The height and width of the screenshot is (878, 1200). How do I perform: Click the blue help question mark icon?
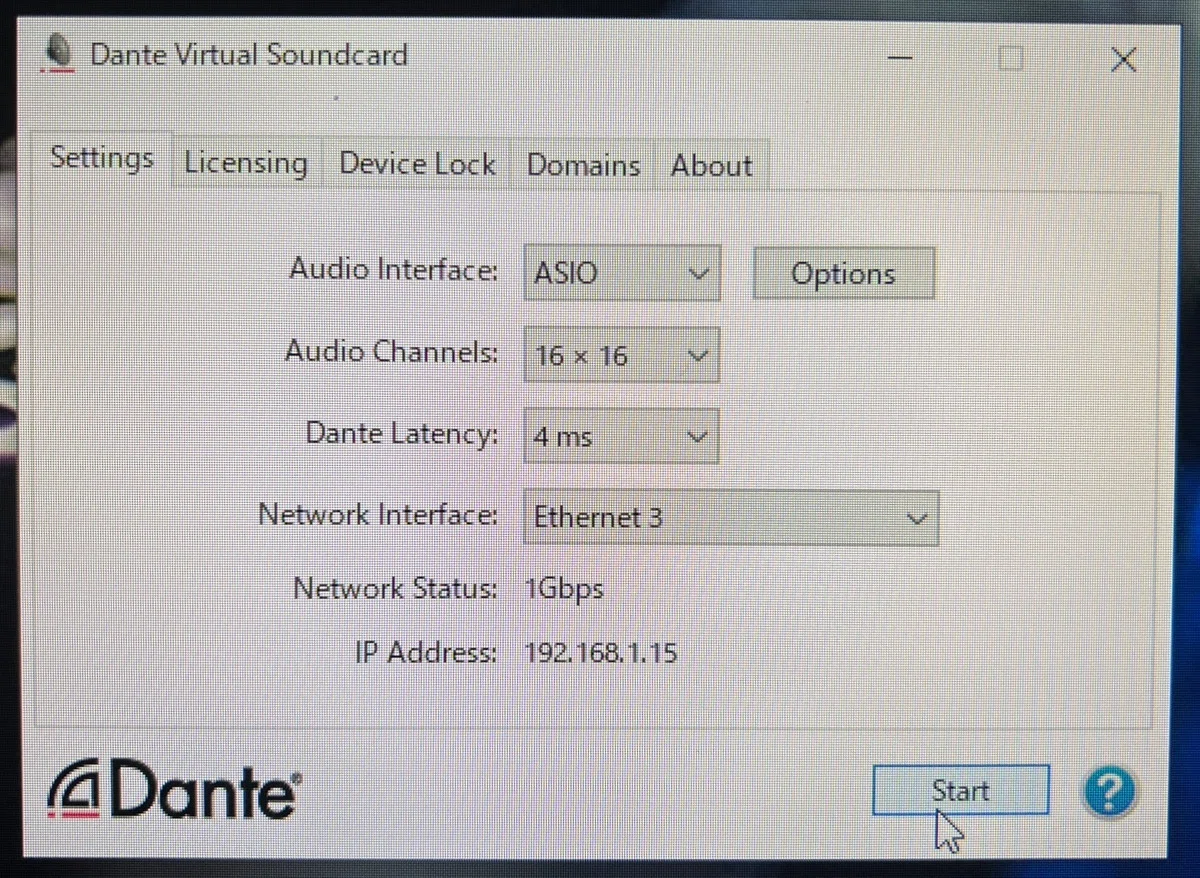1109,793
